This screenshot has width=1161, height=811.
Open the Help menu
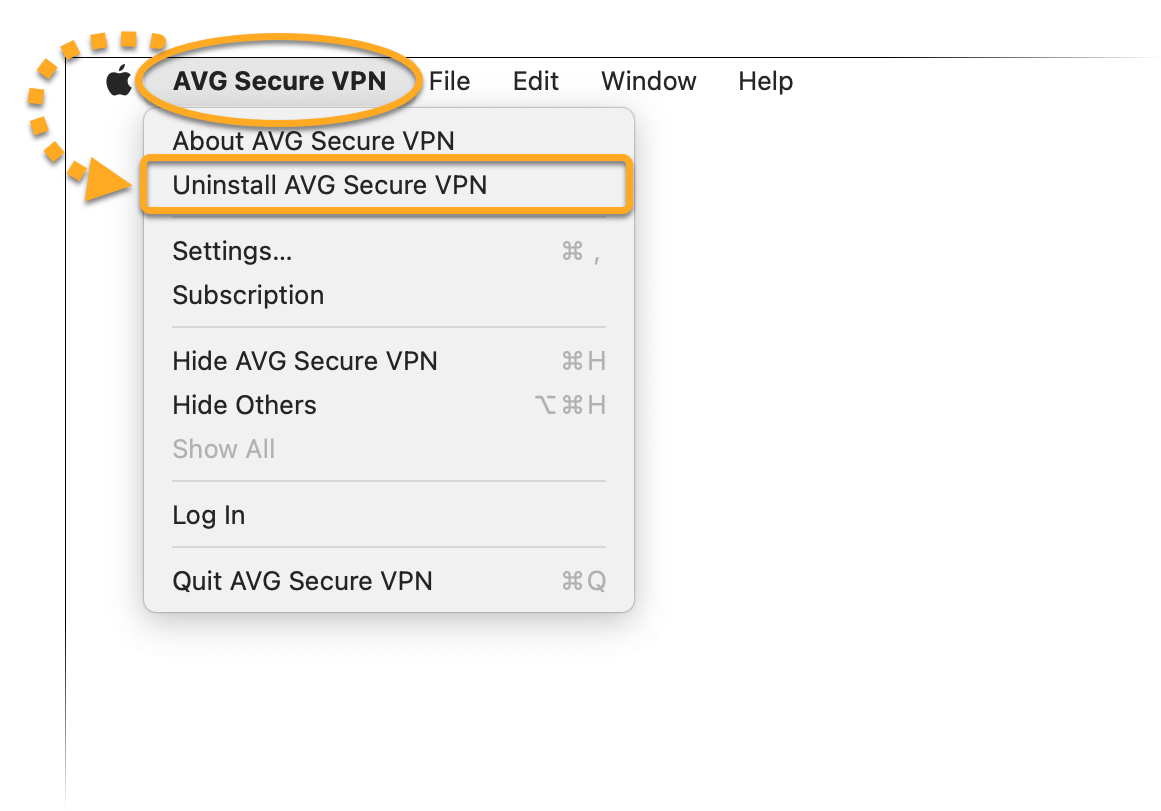click(x=765, y=82)
